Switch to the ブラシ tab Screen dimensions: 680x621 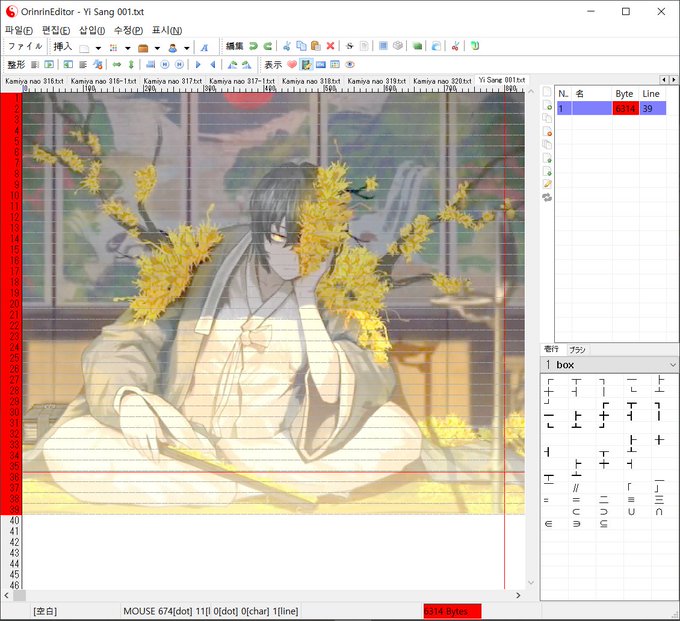tap(577, 349)
